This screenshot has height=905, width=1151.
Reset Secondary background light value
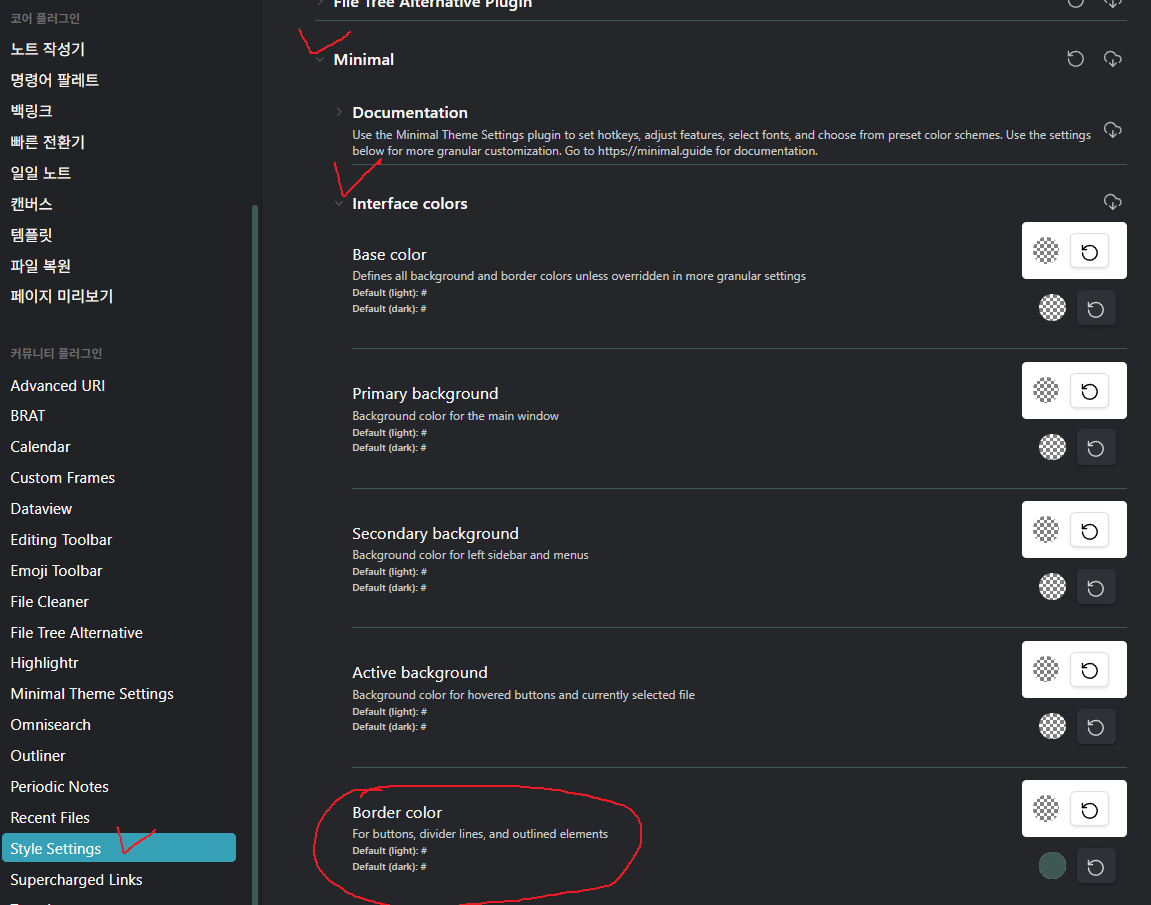pos(1089,531)
